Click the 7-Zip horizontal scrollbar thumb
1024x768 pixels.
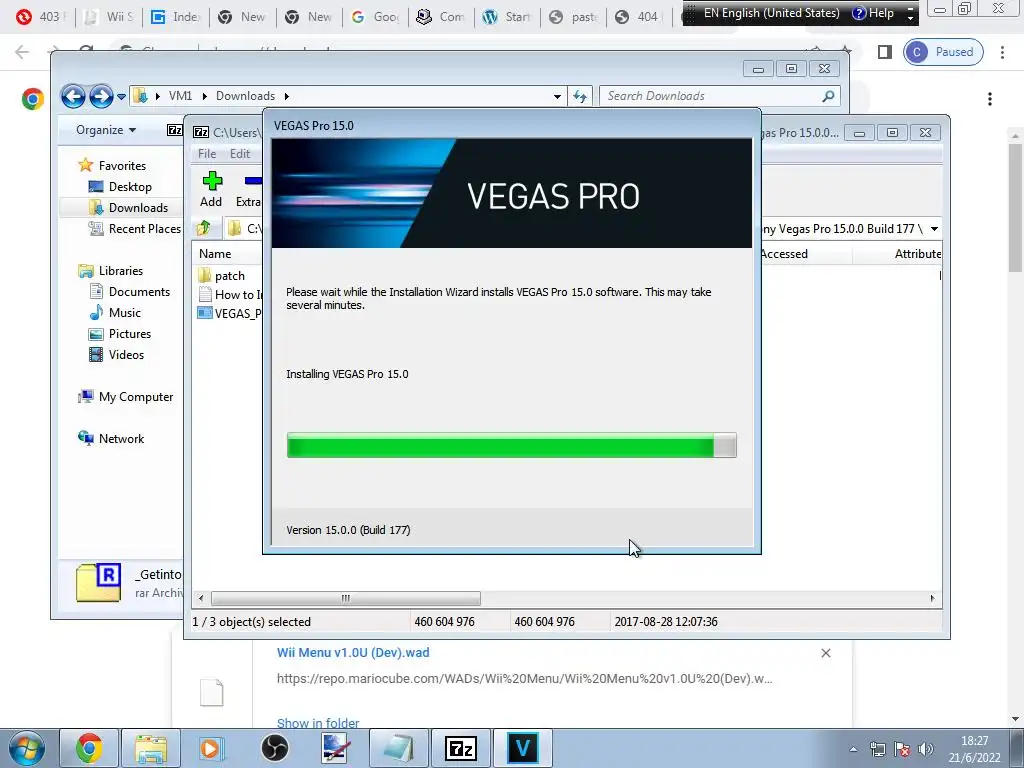345,598
